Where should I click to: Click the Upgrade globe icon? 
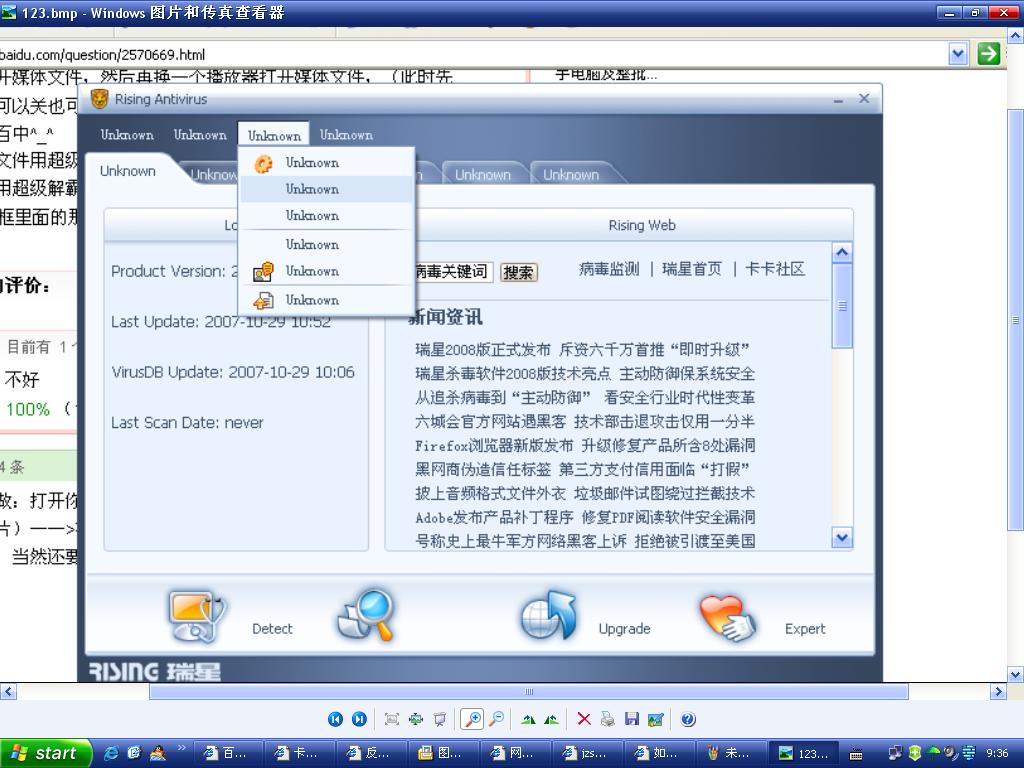tap(549, 616)
